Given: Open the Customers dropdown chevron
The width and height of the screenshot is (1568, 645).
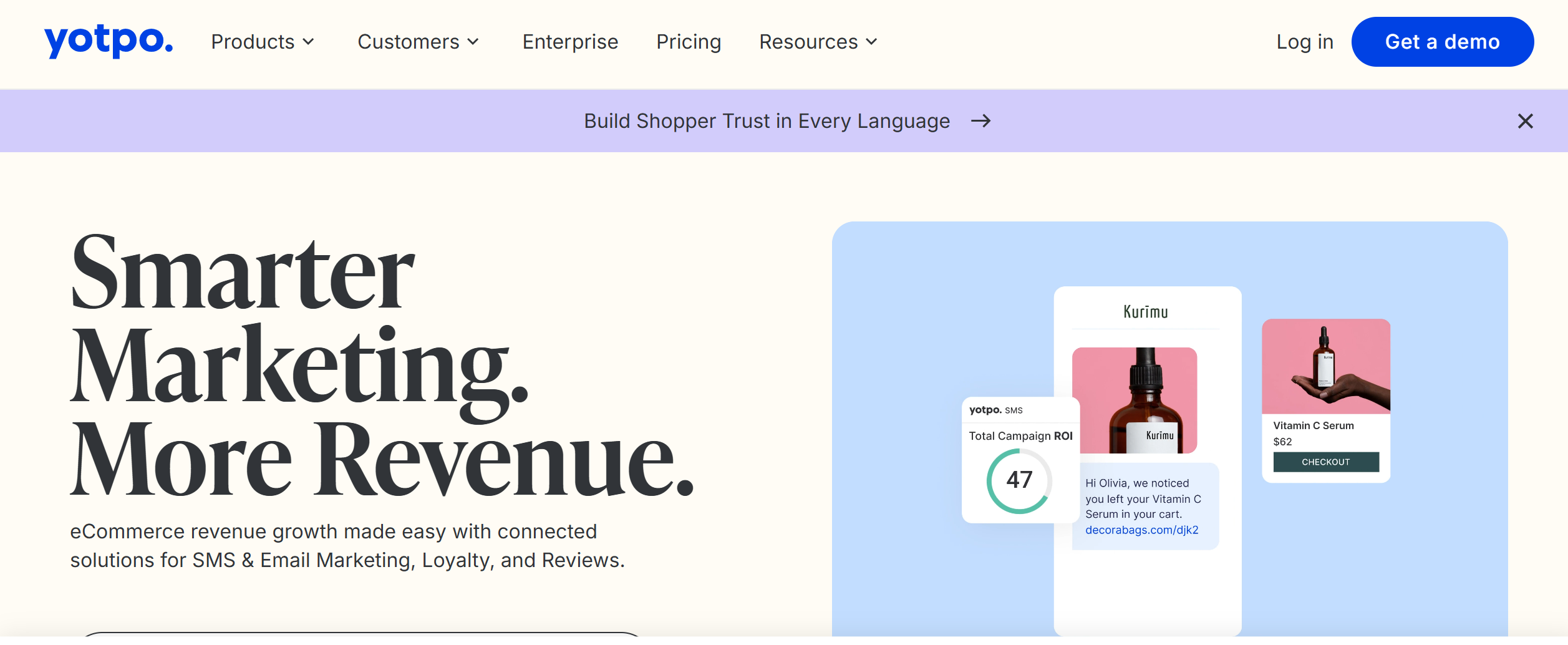Looking at the screenshot, I should [473, 42].
